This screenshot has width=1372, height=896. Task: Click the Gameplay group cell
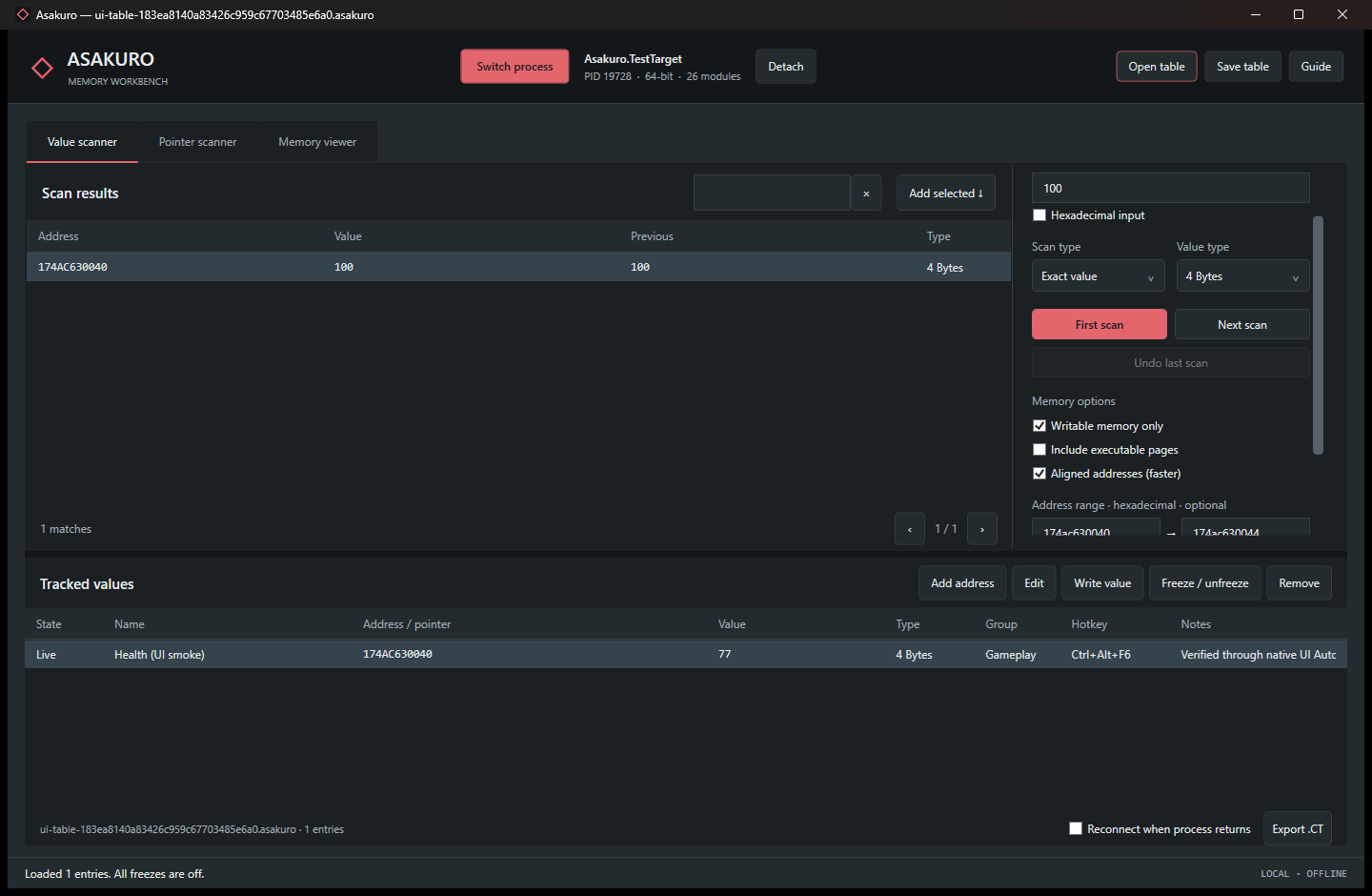coord(1010,655)
